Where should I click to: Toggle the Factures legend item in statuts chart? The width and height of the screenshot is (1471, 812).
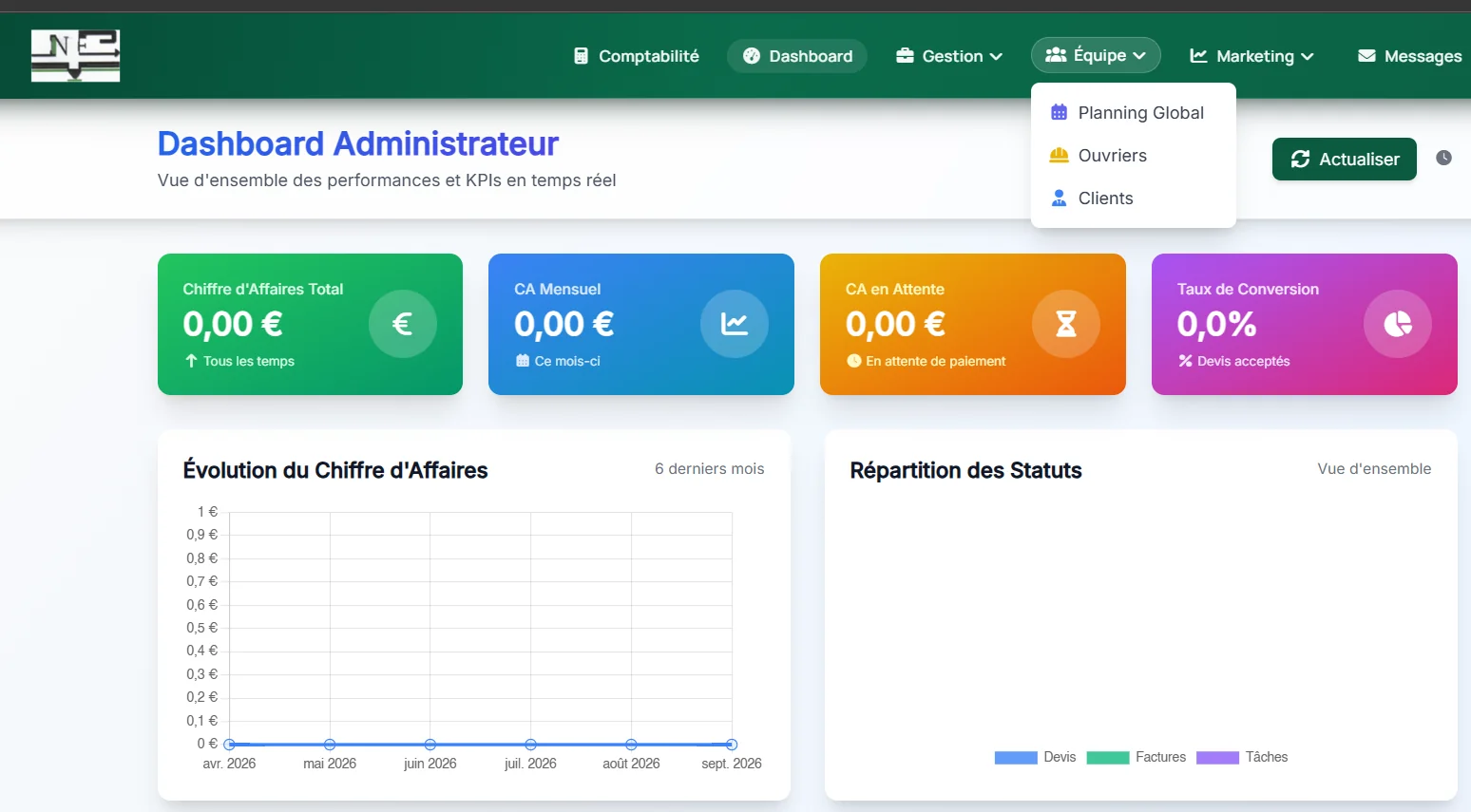click(x=1136, y=757)
